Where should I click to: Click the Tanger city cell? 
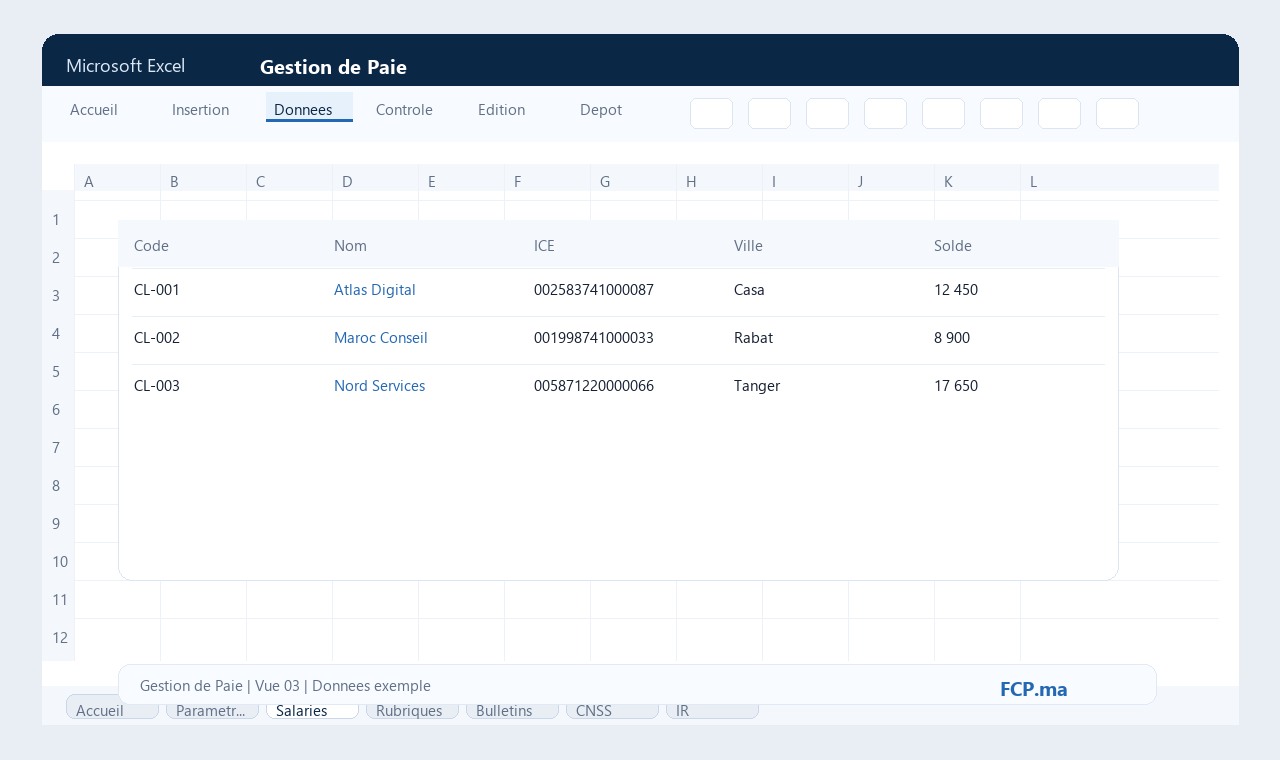click(757, 386)
